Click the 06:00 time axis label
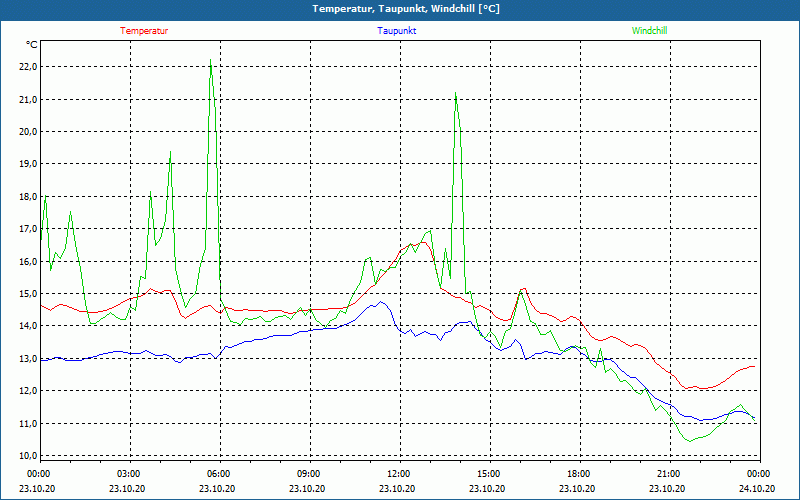 pos(217,474)
